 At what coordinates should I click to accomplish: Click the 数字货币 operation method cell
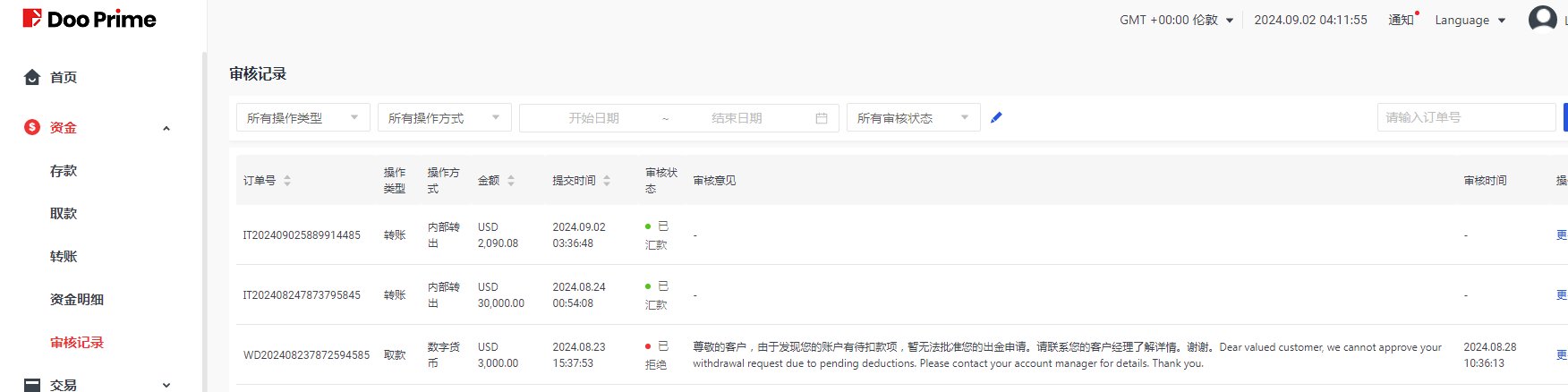point(444,355)
